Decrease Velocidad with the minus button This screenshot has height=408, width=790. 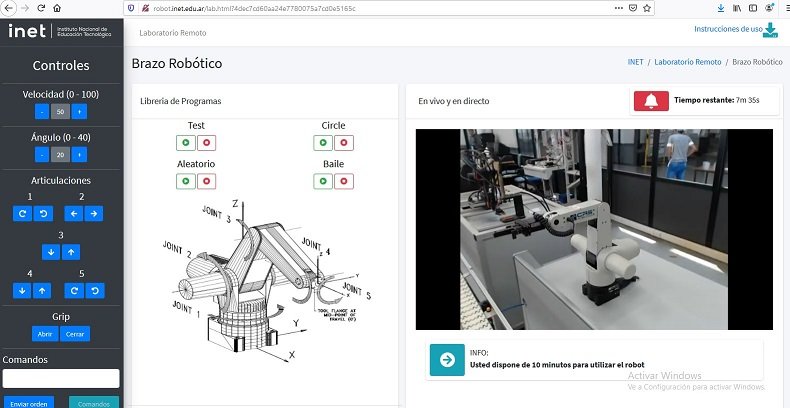42,112
